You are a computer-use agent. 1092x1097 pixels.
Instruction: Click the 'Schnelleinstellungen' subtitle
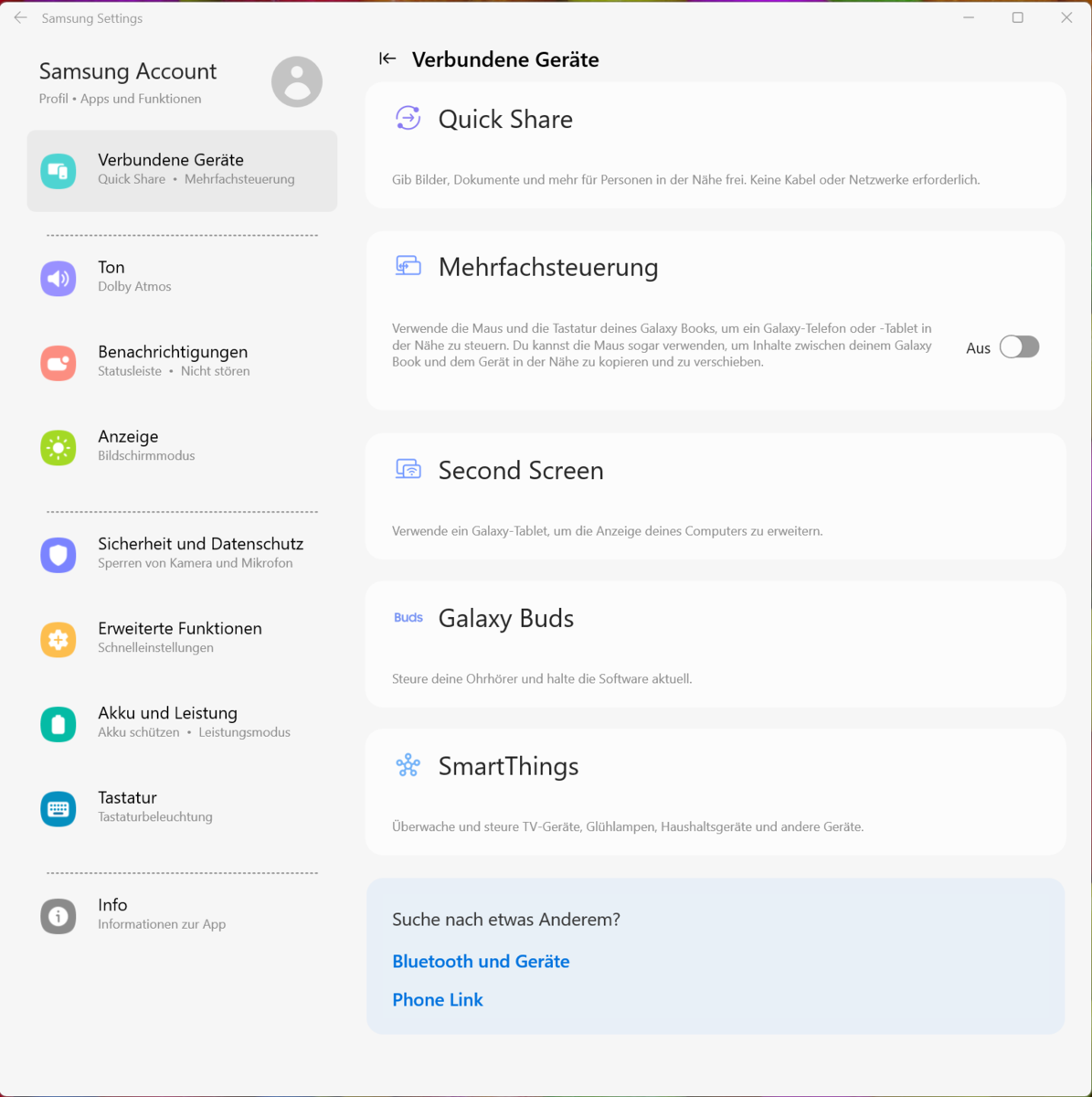(x=155, y=648)
